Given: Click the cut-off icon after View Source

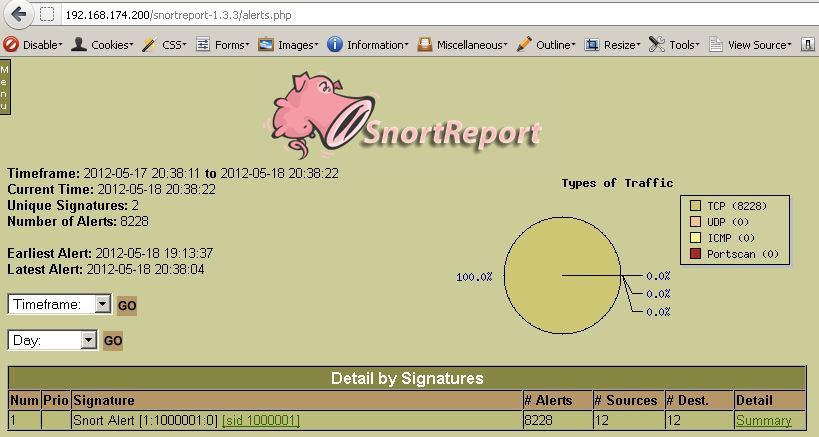Looking at the screenshot, I should [x=807, y=44].
